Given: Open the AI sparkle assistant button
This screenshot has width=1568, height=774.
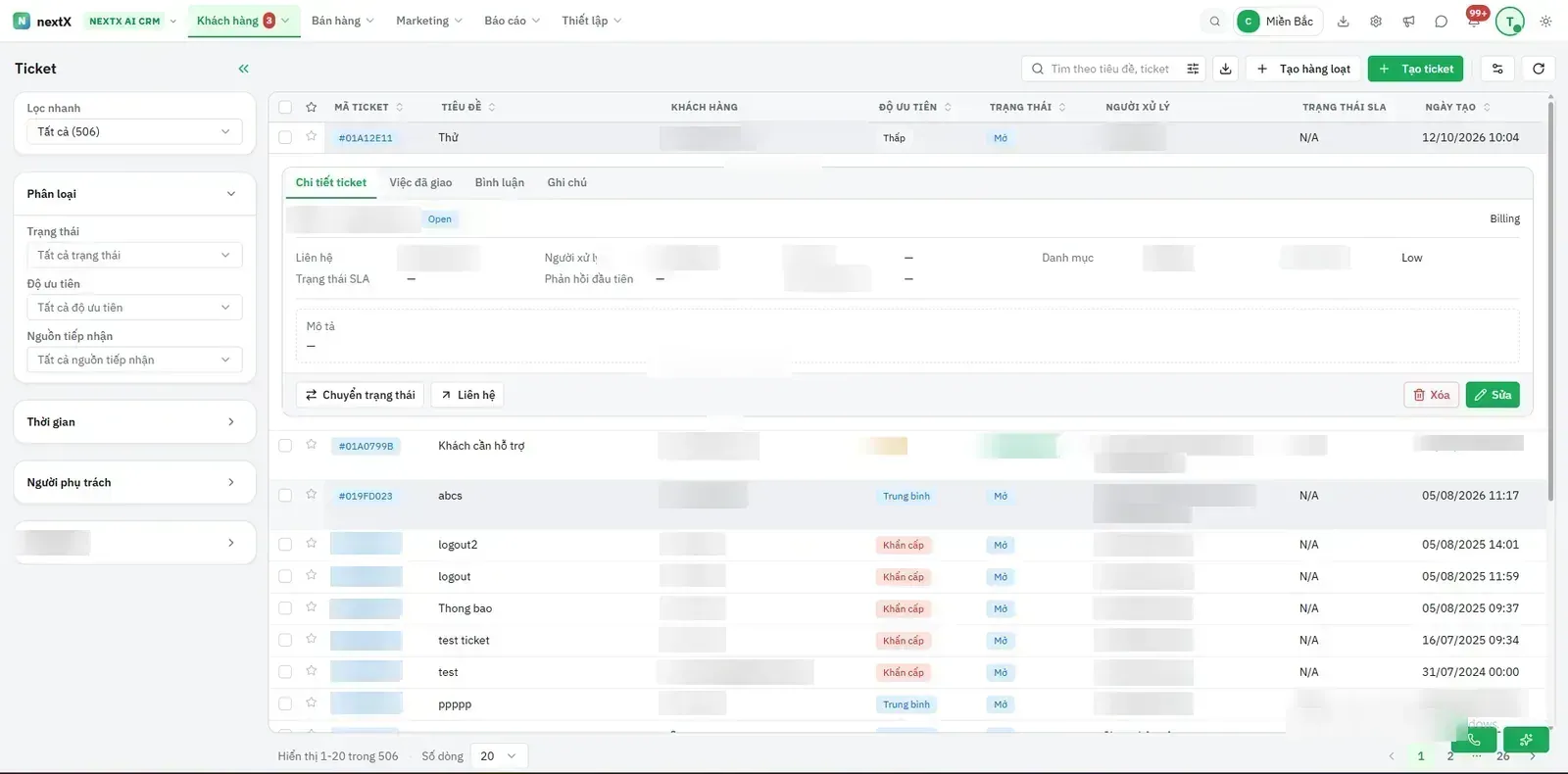Looking at the screenshot, I should pyautogui.click(x=1526, y=740).
